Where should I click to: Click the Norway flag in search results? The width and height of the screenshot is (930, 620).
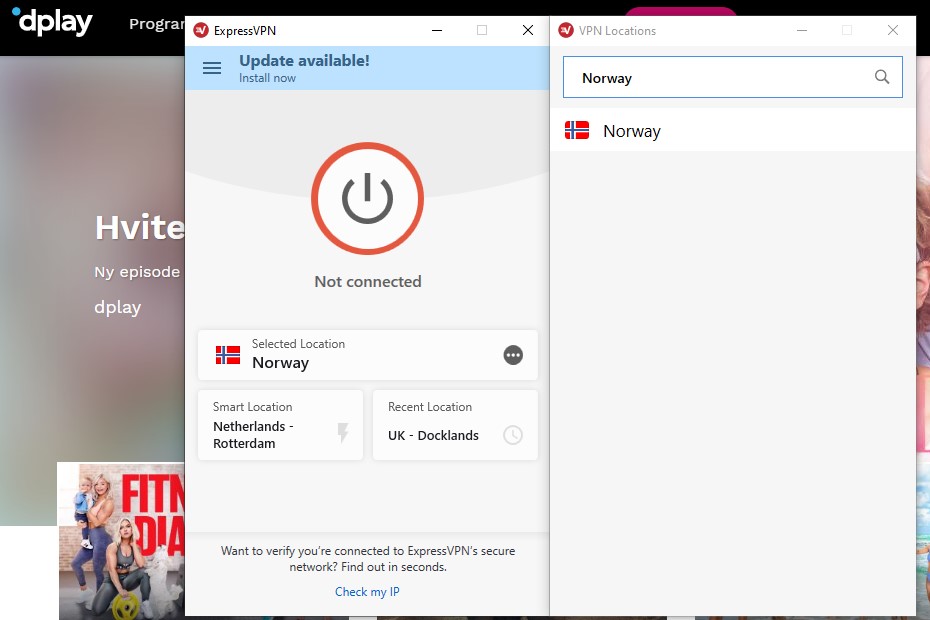tap(577, 130)
